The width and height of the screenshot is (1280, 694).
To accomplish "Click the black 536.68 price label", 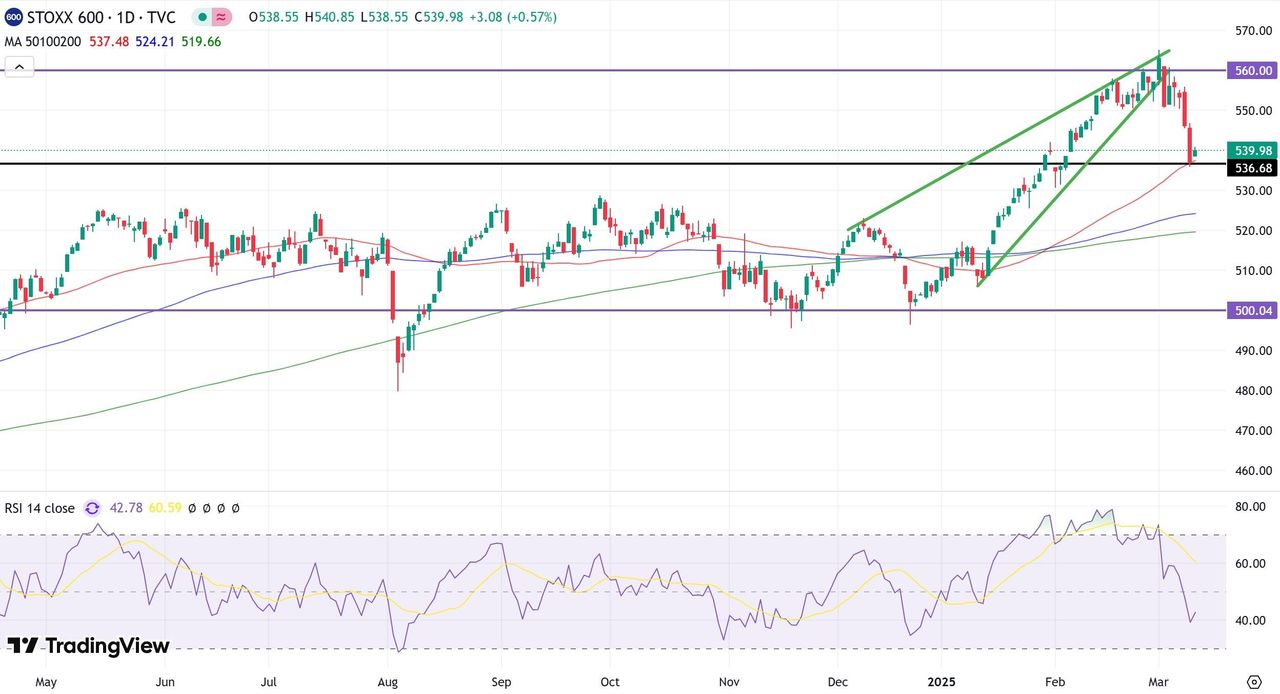I will (x=1253, y=168).
